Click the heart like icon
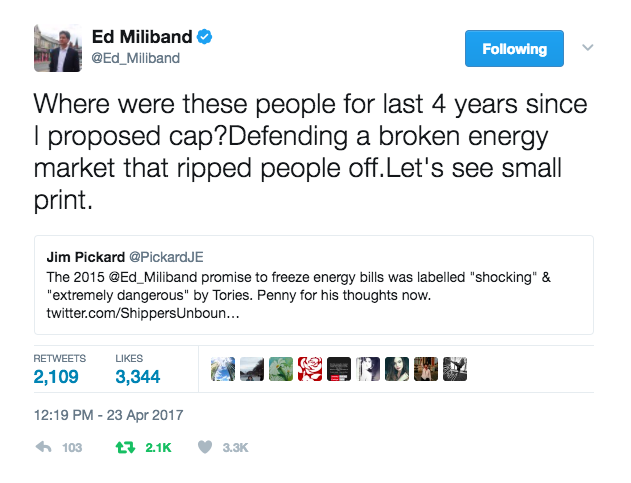631x483 pixels. [x=205, y=447]
